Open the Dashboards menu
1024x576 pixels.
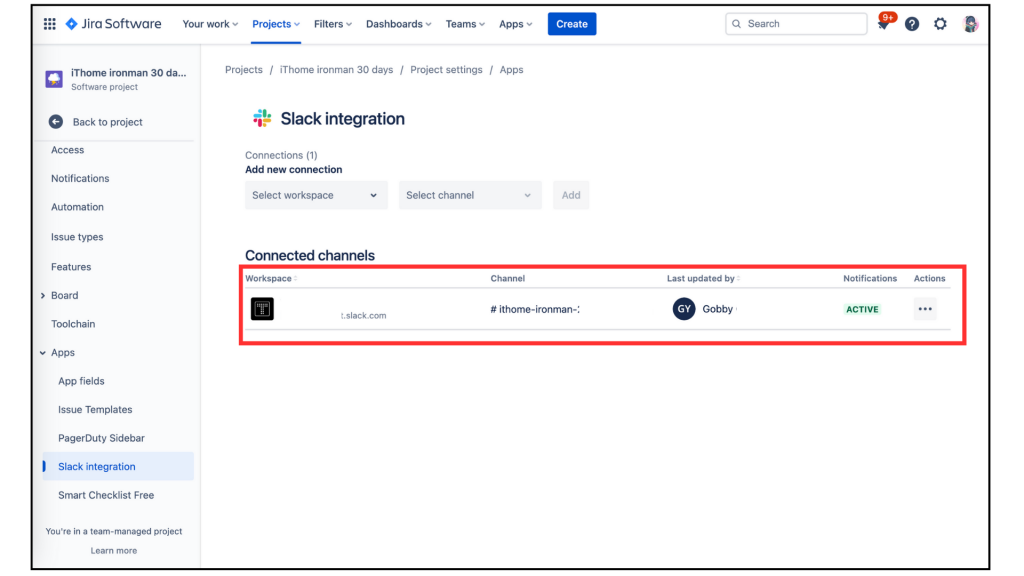tap(398, 24)
